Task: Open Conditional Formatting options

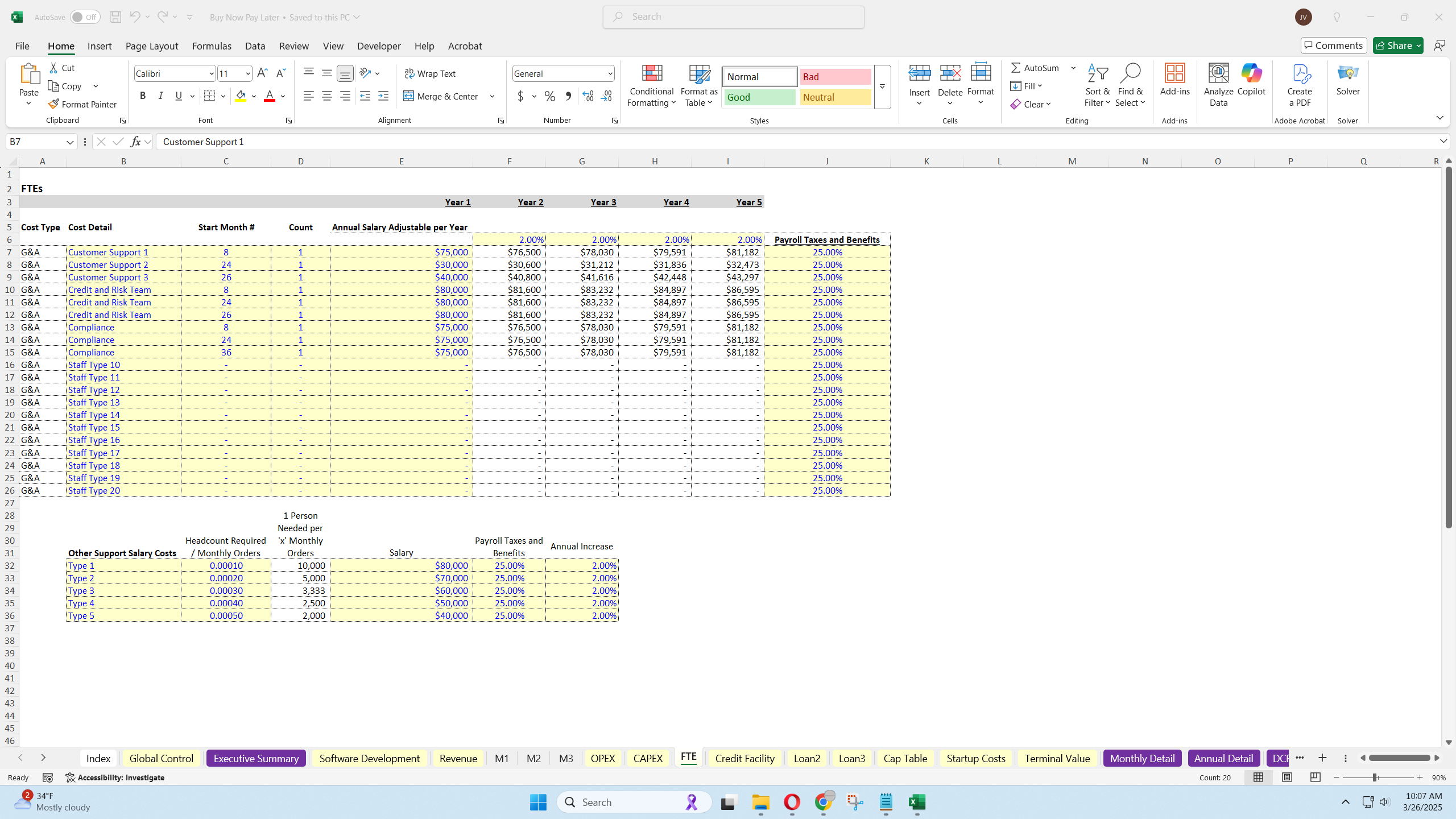Action: click(x=651, y=85)
